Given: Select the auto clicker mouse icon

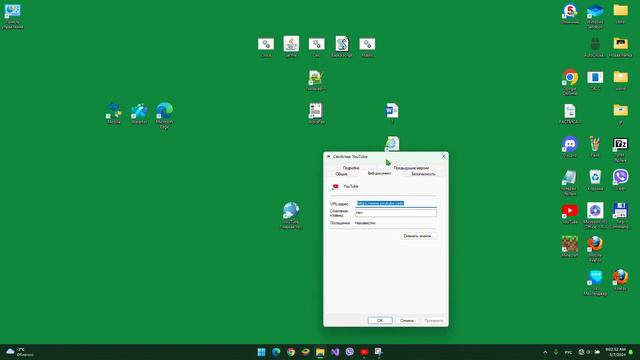Looking at the screenshot, I should pos(595,44).
